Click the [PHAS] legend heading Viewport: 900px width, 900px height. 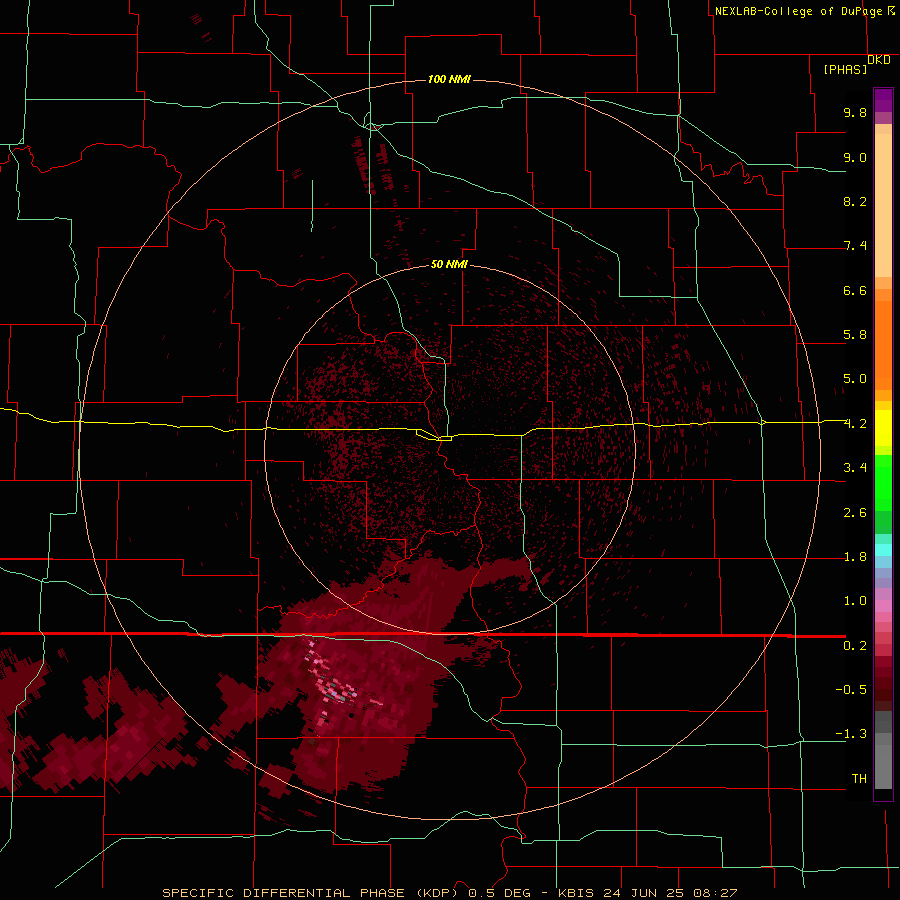845,69
